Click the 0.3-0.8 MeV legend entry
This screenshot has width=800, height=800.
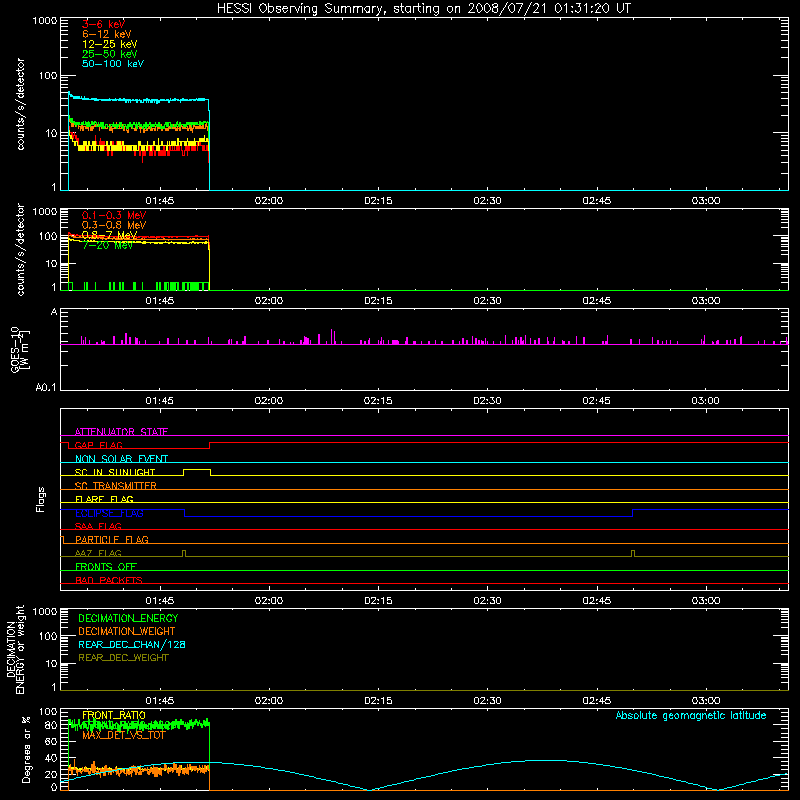pyautogui.click(x=114, y=225)
